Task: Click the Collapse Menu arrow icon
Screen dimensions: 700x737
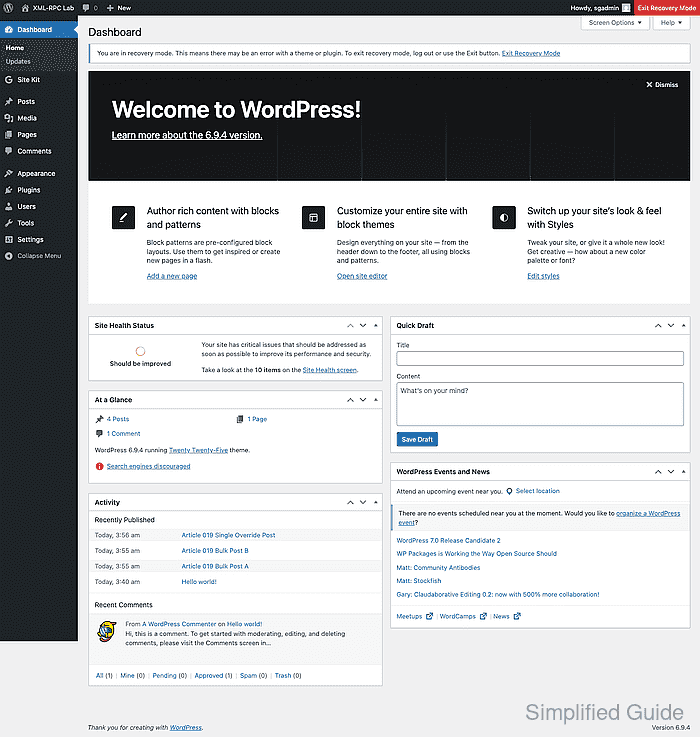Action: coord(9,256)
